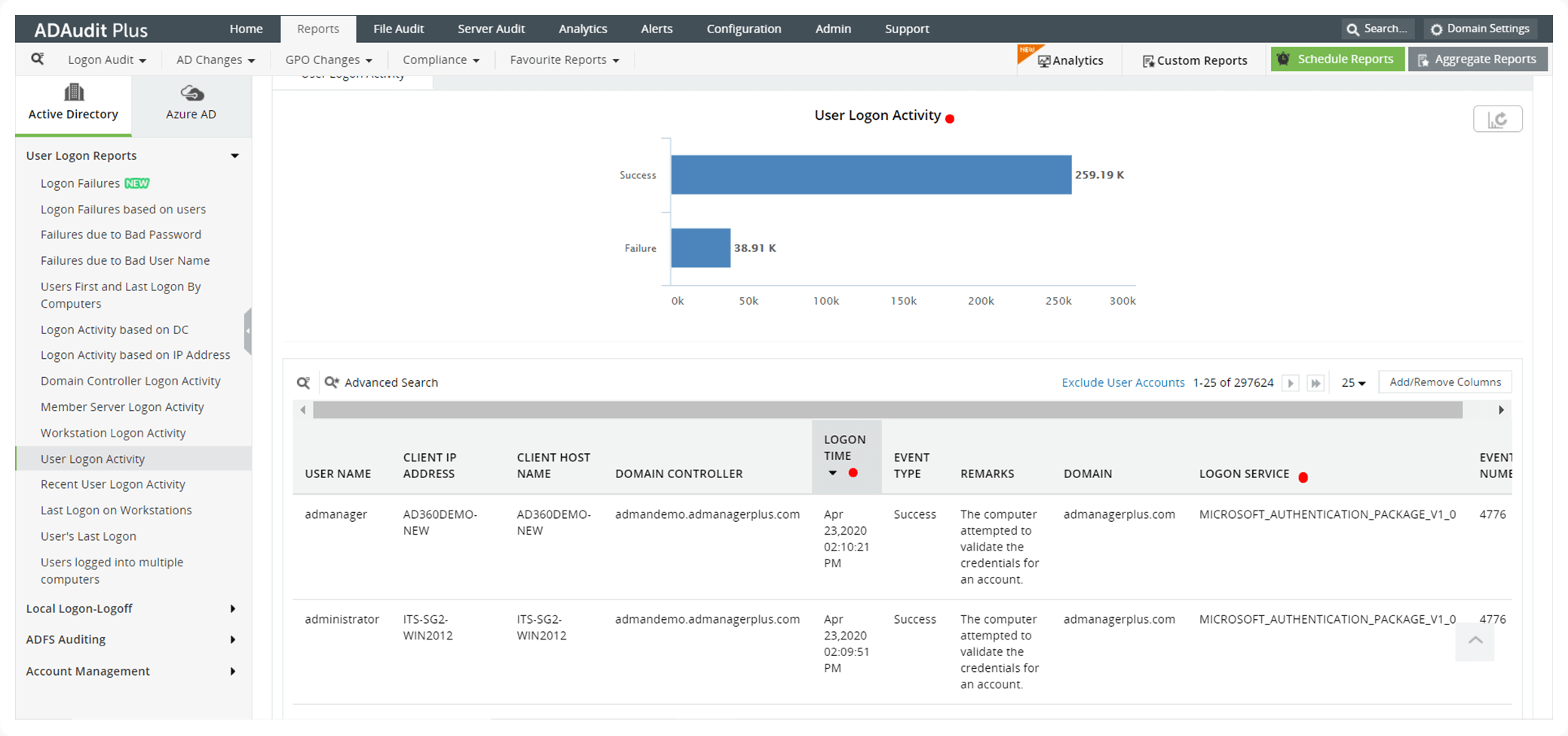
Task: Click the Domain Settings gear icon
Action: [1436, 29]
